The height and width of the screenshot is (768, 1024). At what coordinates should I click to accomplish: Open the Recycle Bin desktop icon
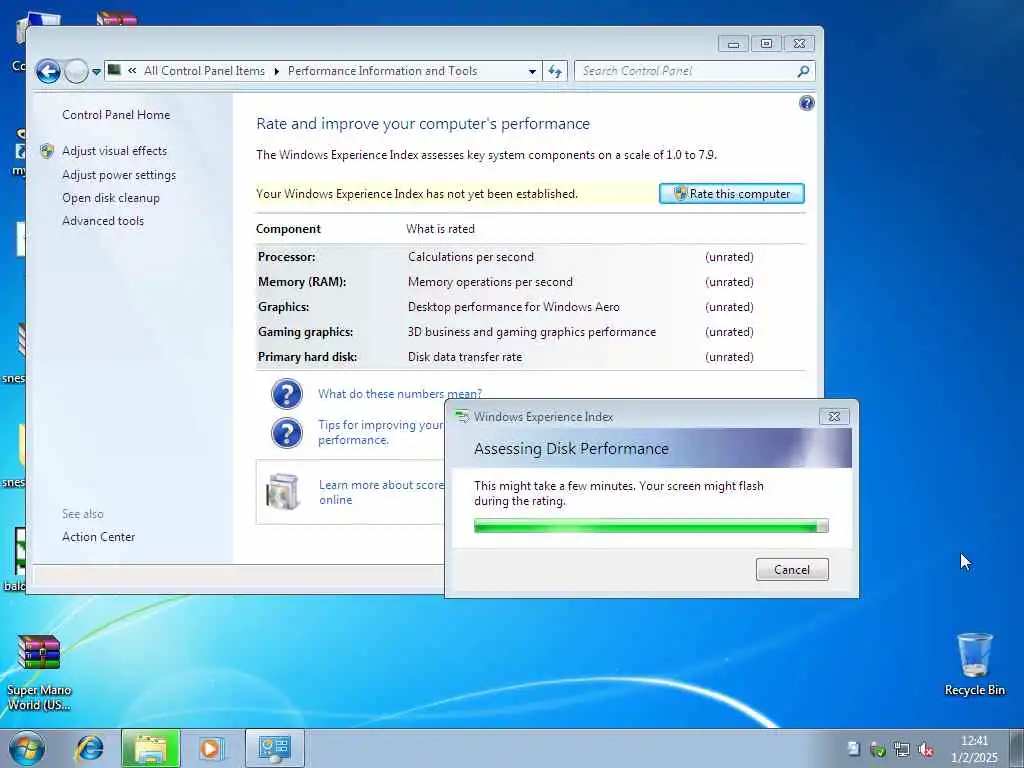tap(974, 664)
